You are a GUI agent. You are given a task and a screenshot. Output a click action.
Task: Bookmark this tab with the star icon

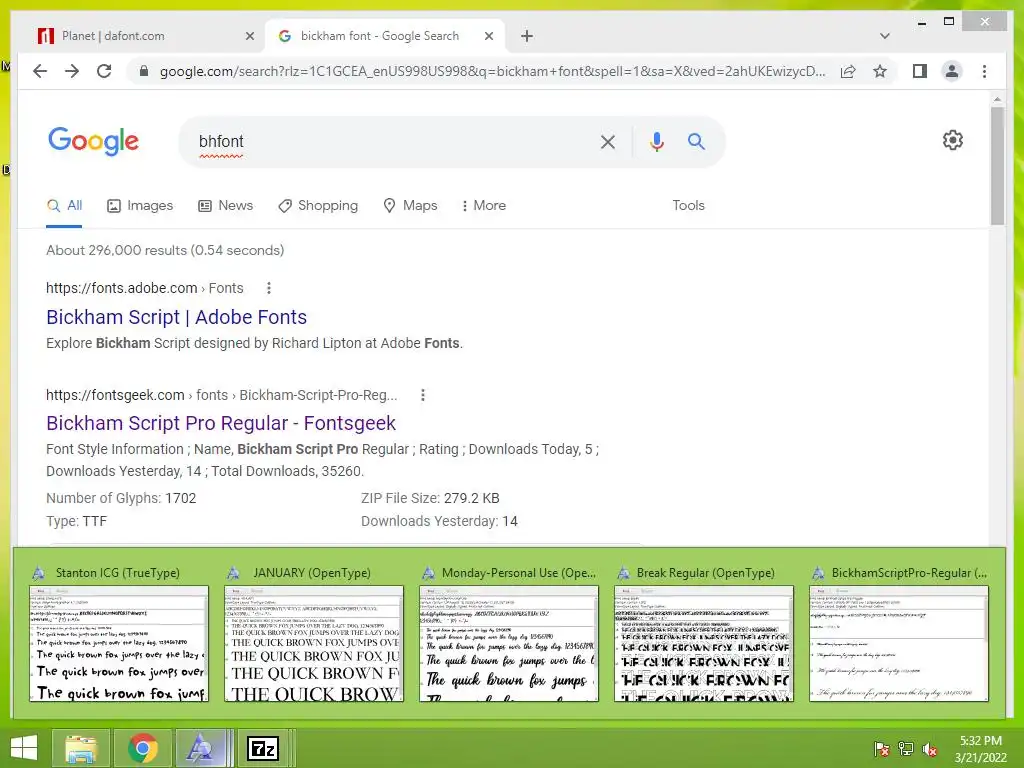point(880,71)
